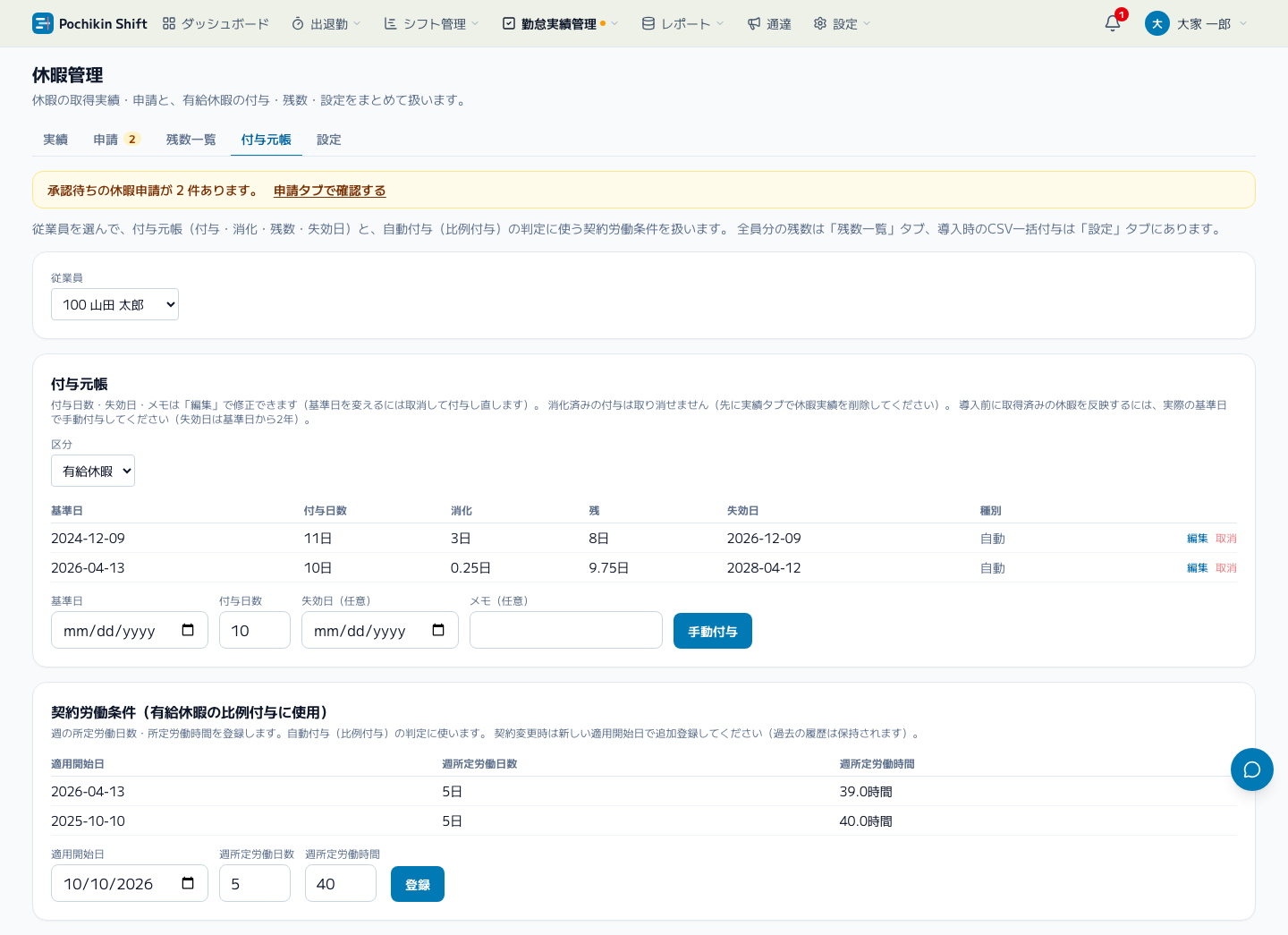This screenshot has width=1288, height=935.
Task: Follow the 申請タブで確認する link
Action: pos(329,191)
